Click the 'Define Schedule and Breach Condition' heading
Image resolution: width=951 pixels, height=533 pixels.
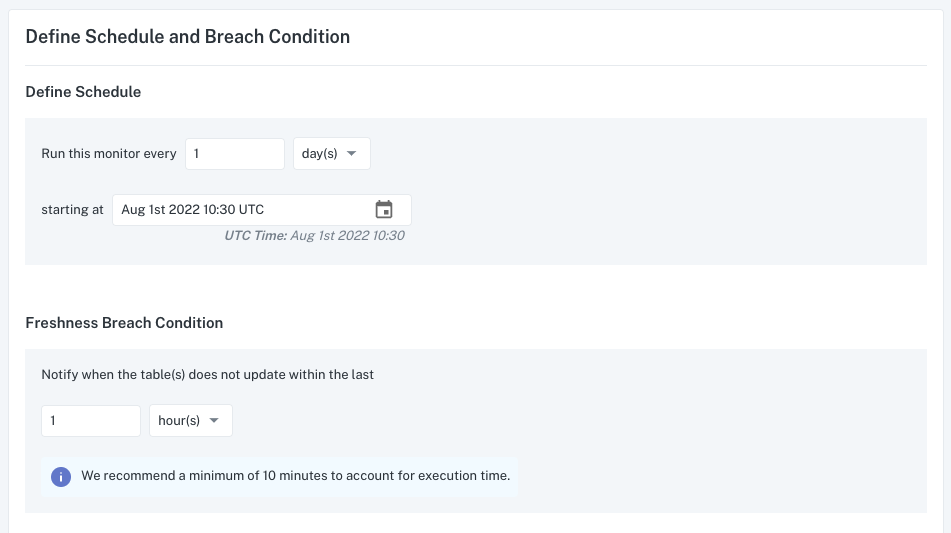click(x=187, y=36)
